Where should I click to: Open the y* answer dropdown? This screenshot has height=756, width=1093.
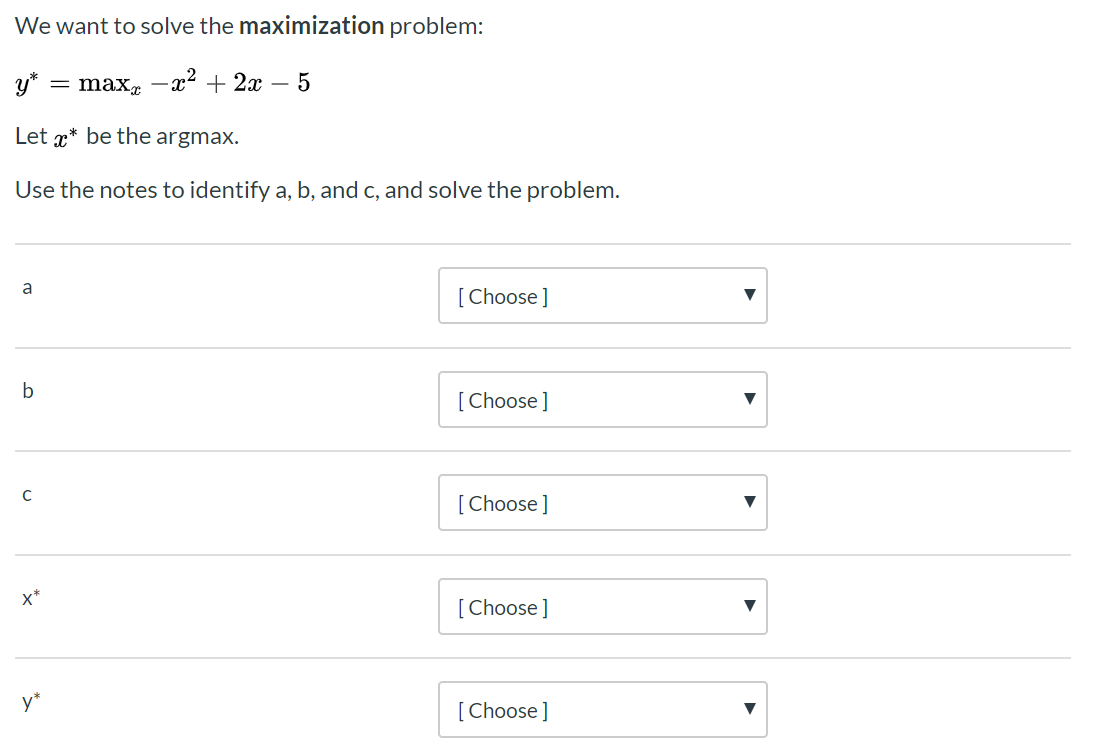click(602, 710)
